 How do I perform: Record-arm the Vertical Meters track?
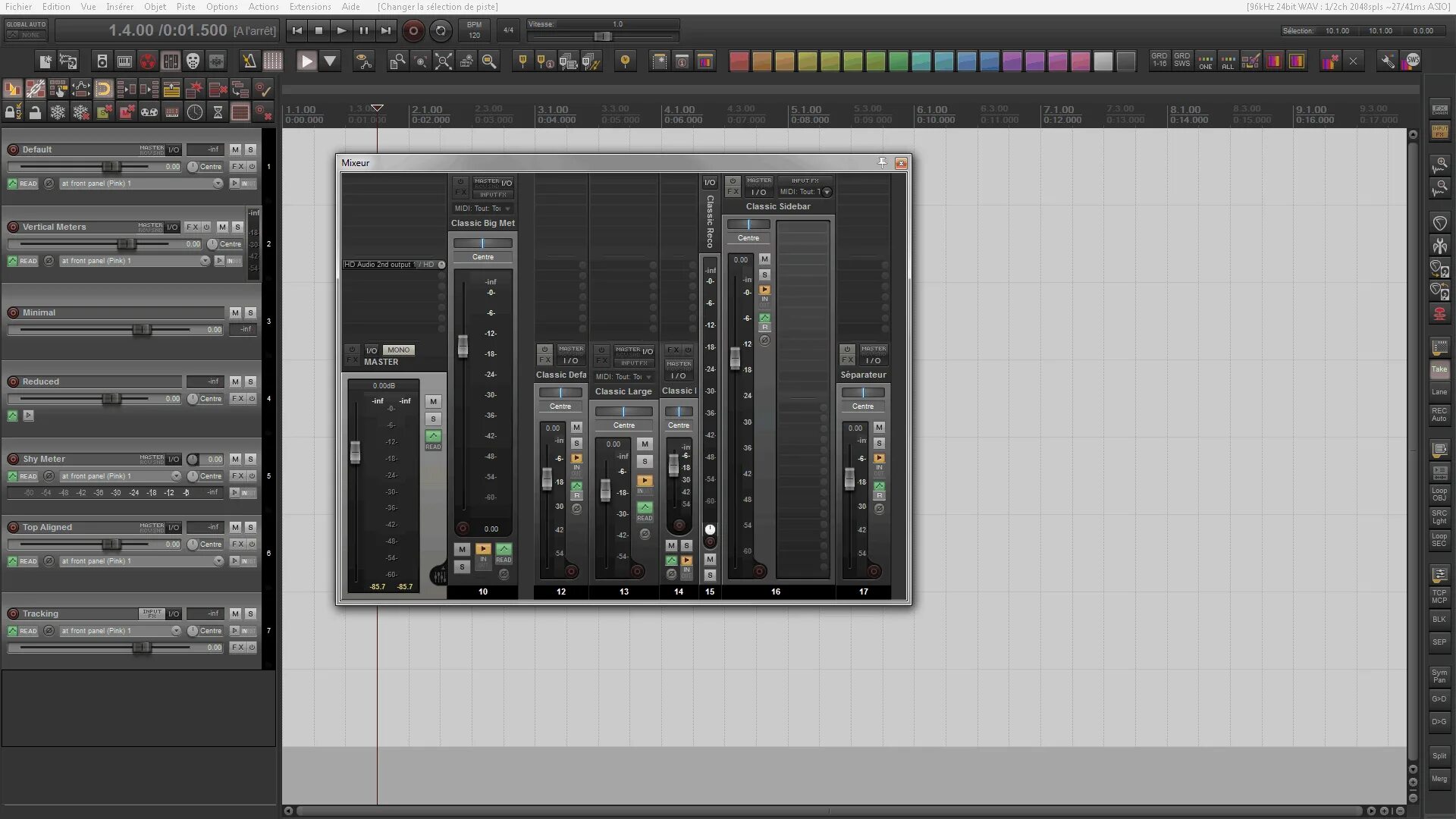pos(13,227)
